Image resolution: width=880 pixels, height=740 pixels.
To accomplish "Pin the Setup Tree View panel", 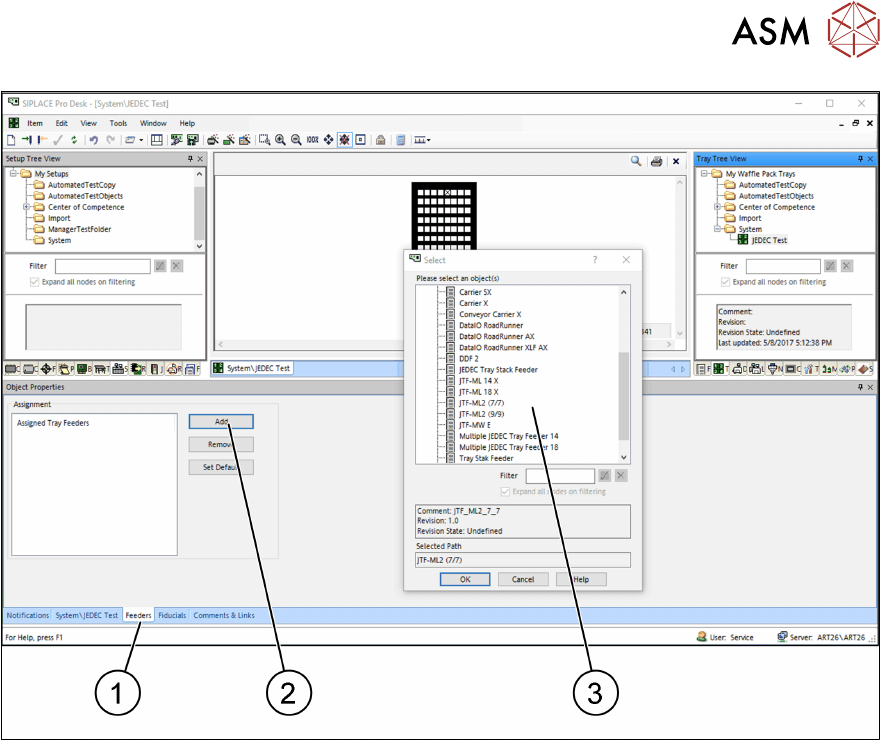I will tap(190, 159).
